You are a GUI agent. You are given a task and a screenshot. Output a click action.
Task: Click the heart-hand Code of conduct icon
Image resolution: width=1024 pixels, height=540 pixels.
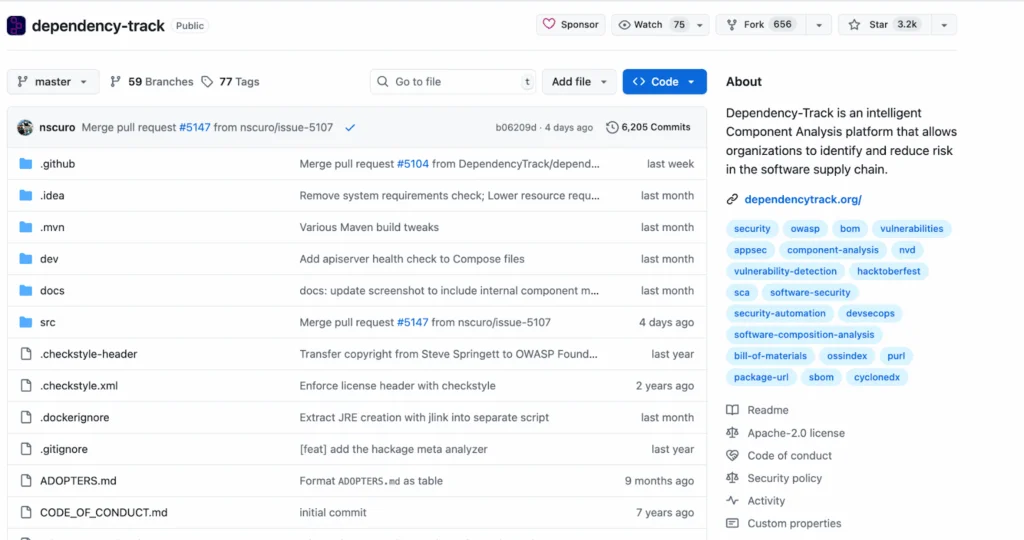(732, 456)
